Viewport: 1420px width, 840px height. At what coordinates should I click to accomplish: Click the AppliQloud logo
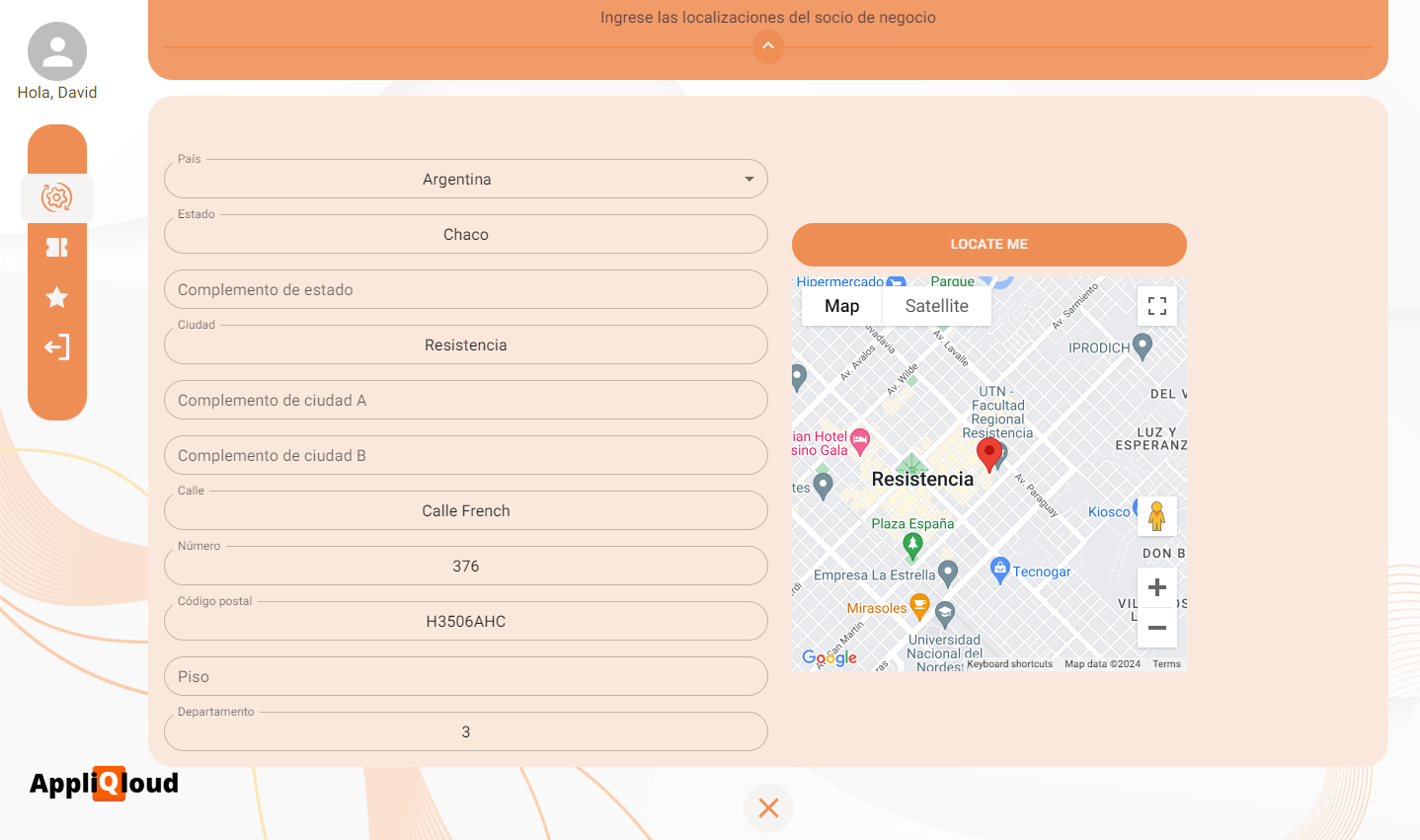pos(103,783)
